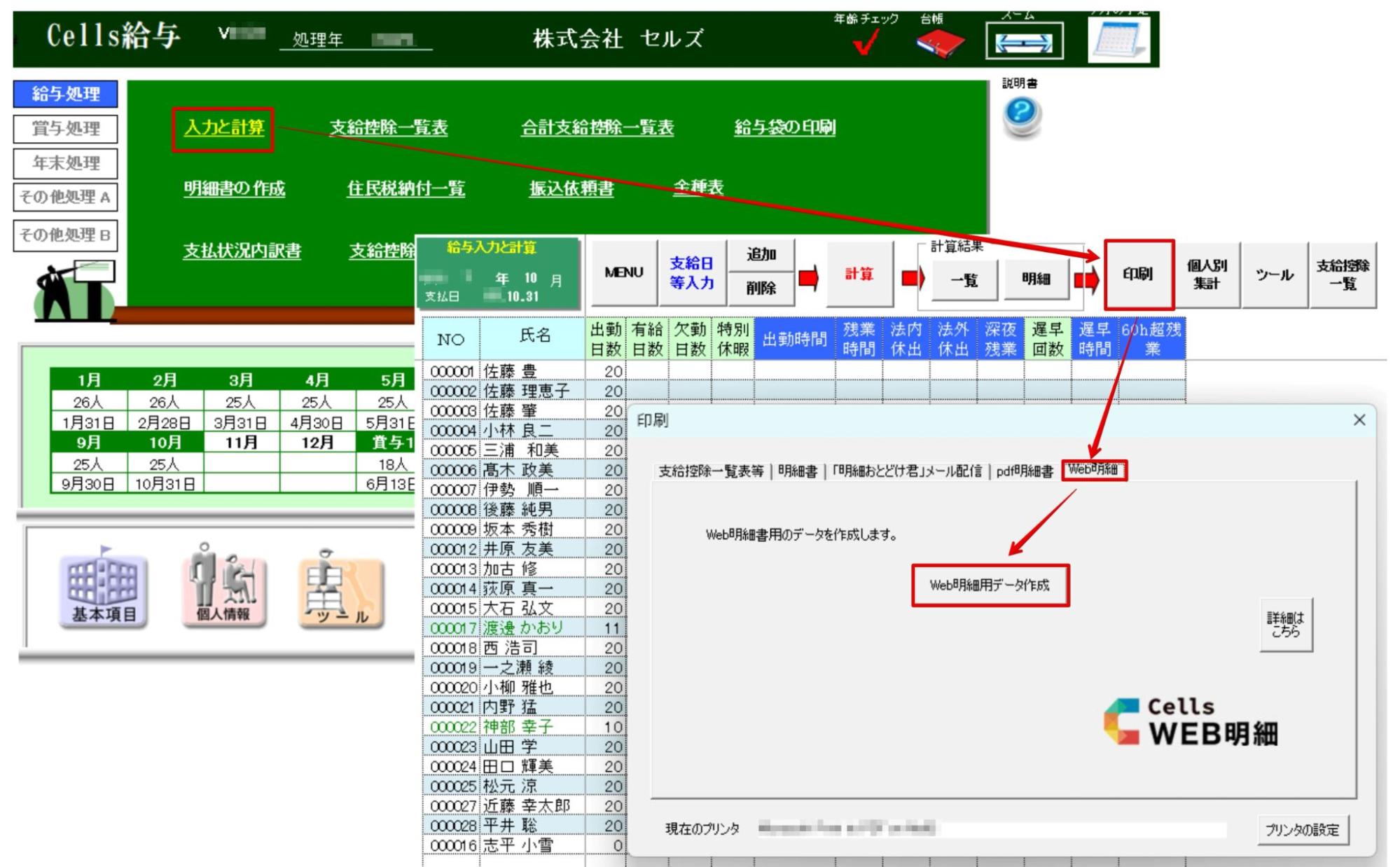Click the プリンタの設定 button
The image size is (1400, 867).
[x=1302, y=830]
